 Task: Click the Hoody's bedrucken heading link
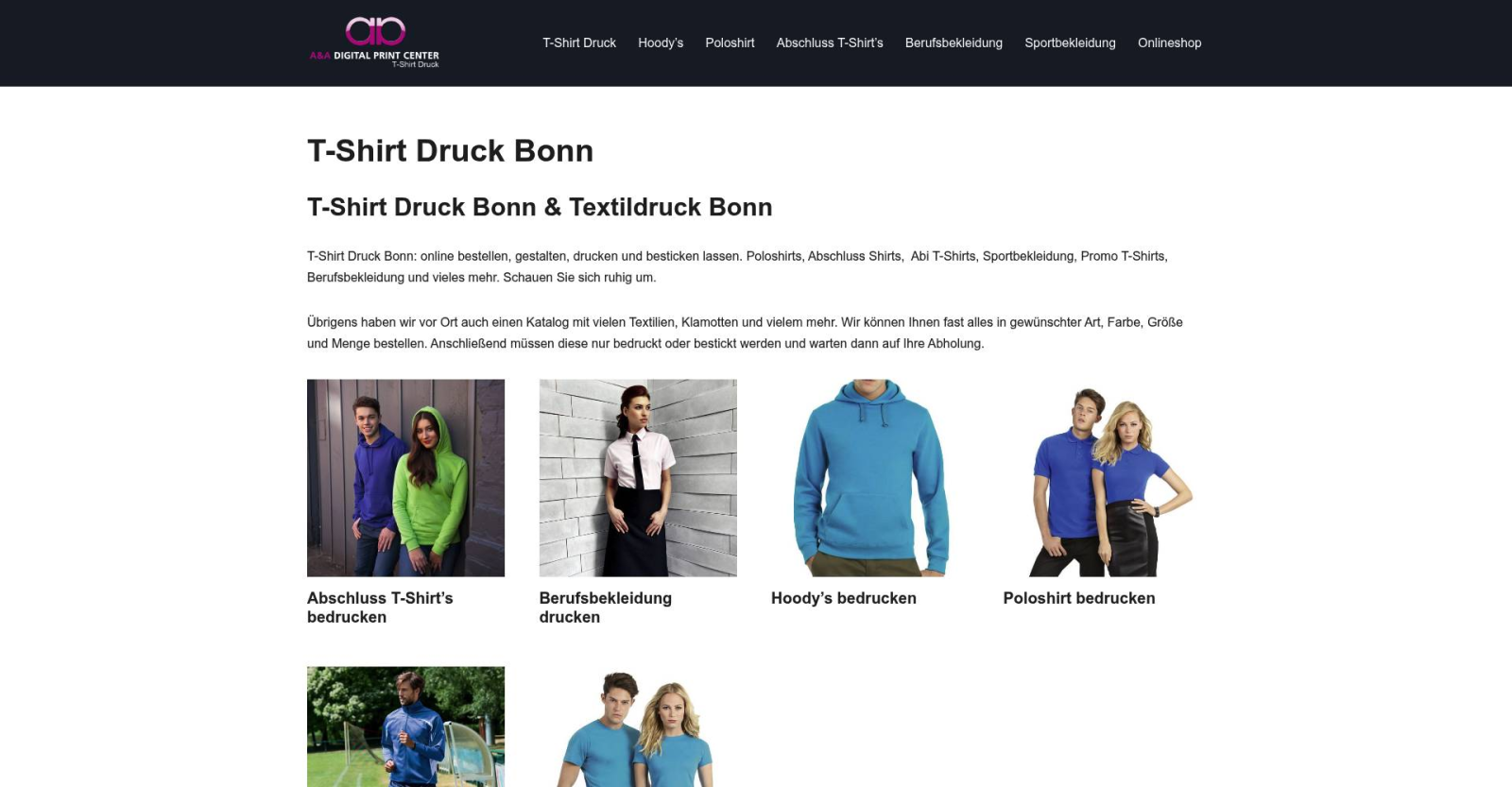coord(843,598)
